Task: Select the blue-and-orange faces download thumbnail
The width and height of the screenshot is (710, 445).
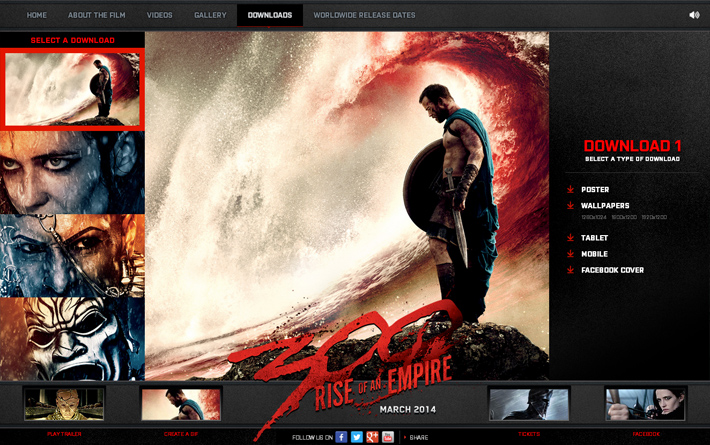Action: pos(72,256)
